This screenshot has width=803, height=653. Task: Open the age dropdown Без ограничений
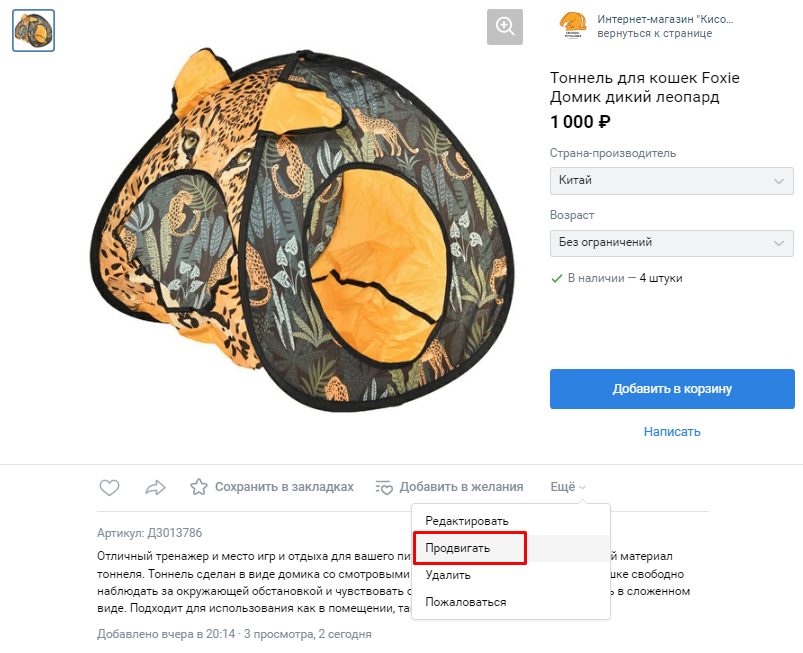(x=672, y=242)
